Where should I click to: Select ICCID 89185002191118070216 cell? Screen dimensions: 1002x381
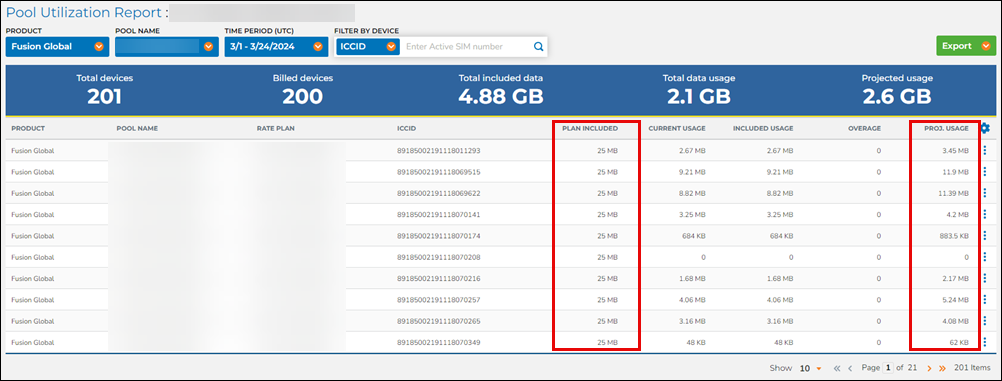pos(438,279)
